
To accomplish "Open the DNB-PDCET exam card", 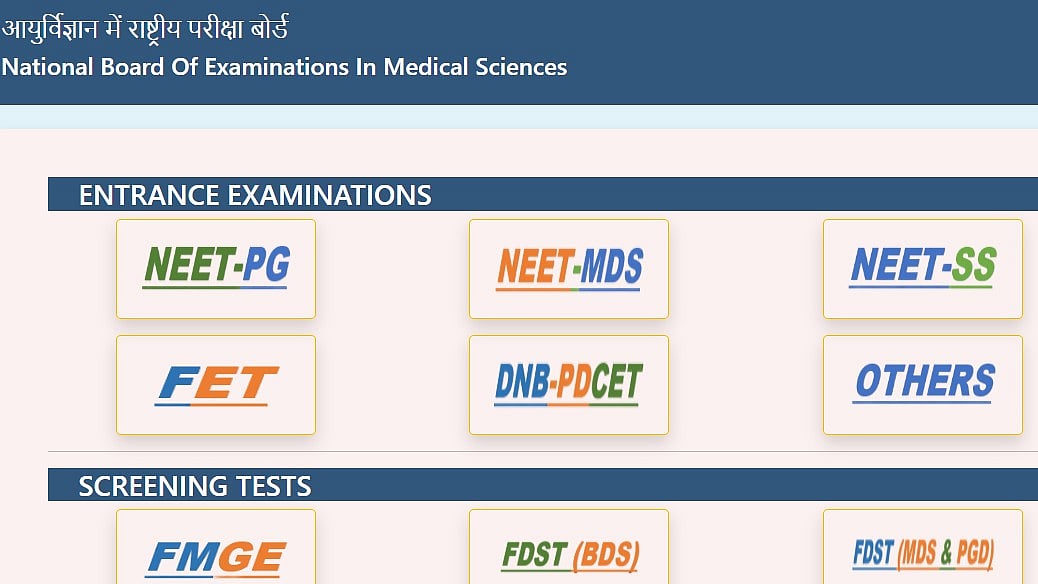I will click(x=569, y=384).
